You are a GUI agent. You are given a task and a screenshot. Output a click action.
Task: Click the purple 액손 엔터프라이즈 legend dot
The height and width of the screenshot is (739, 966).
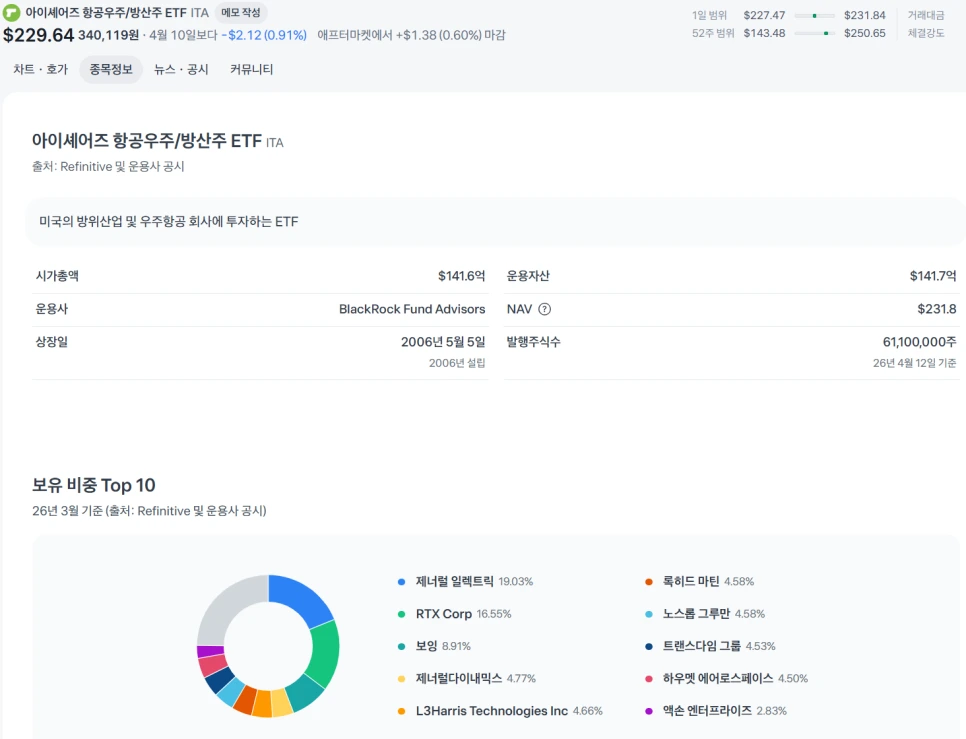tap(649, 711)
